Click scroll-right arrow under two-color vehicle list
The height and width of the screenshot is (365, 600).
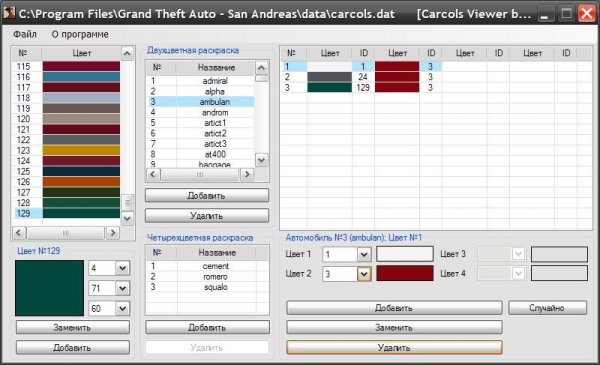247,174
